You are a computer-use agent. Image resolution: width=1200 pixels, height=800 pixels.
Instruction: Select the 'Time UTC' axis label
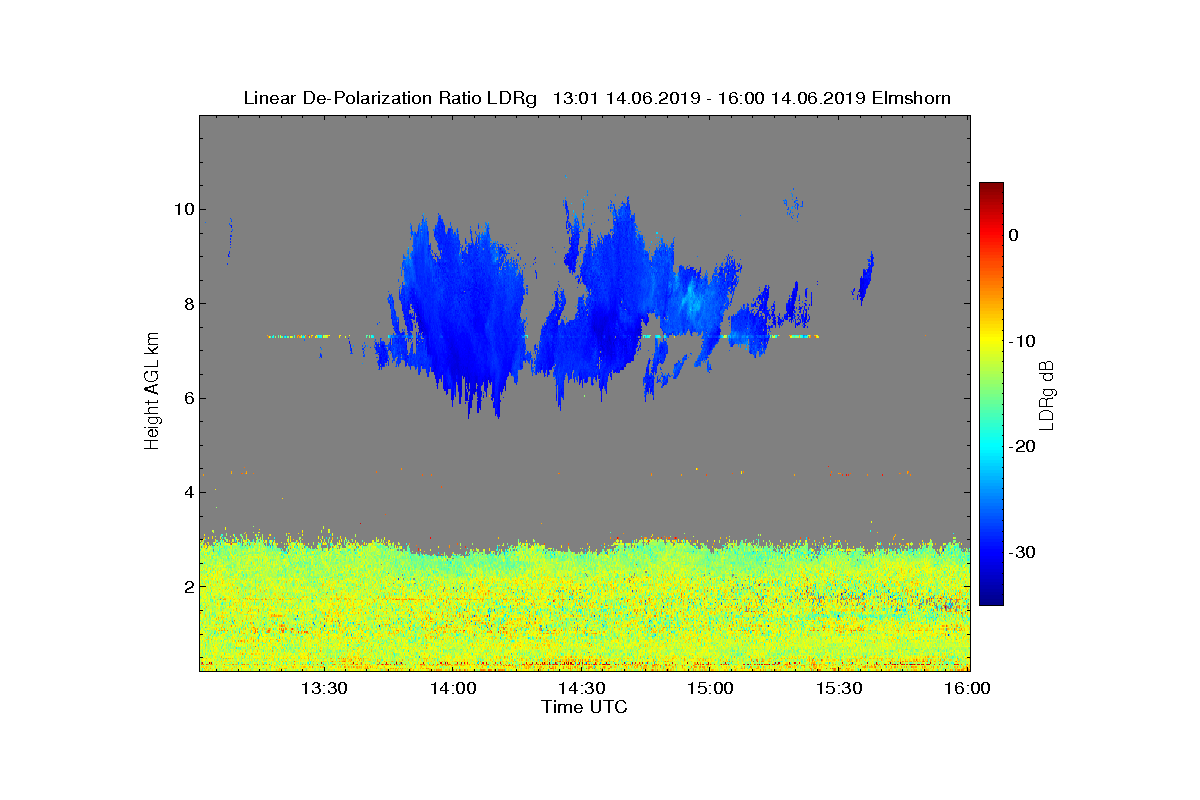(x=585, y=707)
